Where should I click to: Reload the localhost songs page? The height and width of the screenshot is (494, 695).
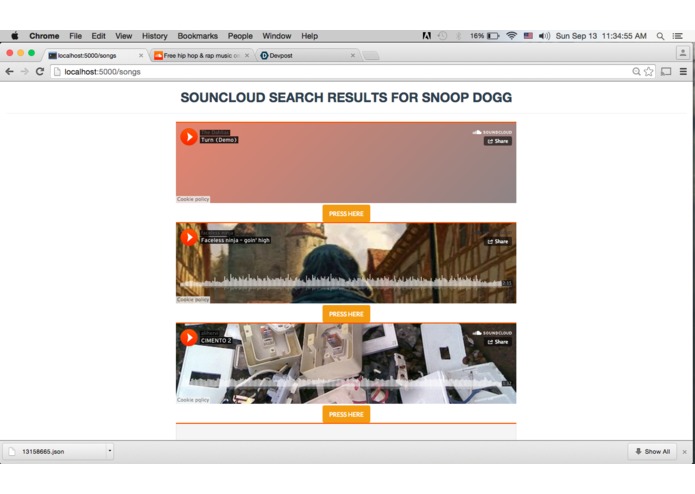point(40,71)
